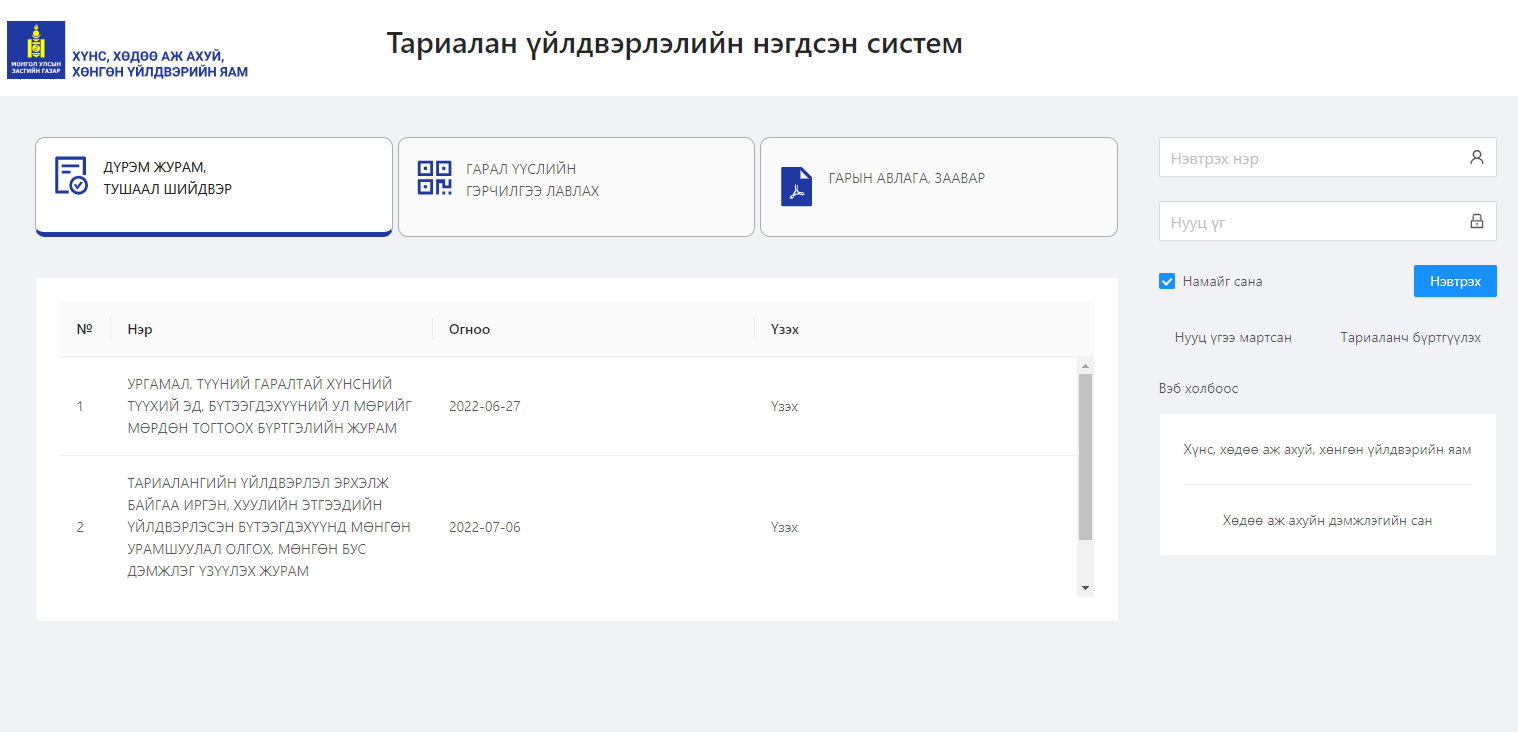Click the Нууц үгээ мартсан link

coord(1233,338)
